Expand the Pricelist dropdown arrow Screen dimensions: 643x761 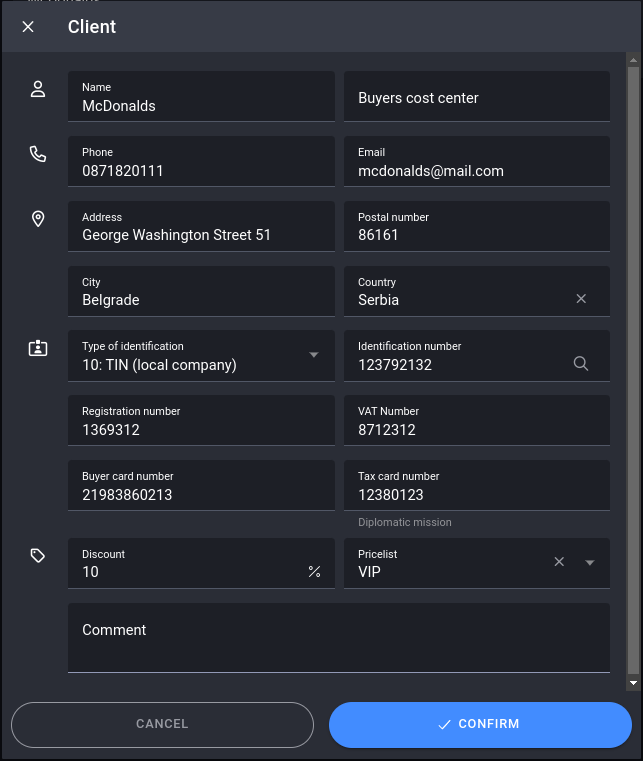pos(590,562)
